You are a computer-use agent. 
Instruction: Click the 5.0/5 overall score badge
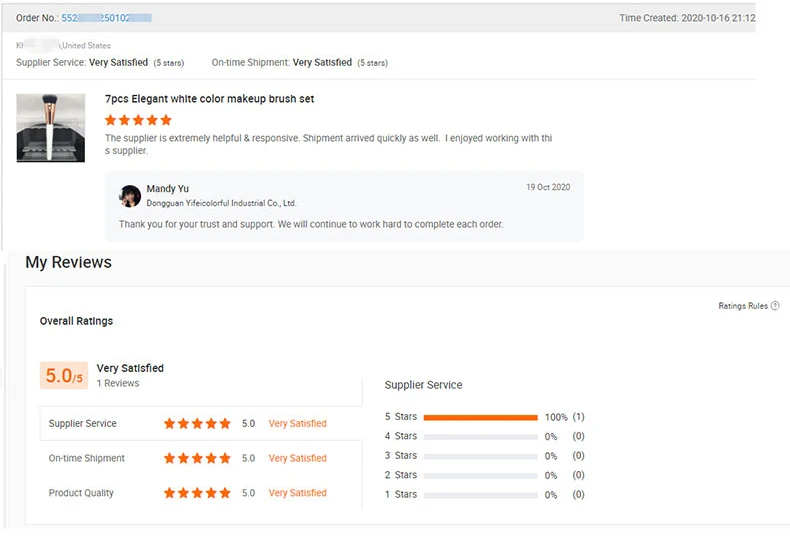pyautogui.click(x=64, y=376)
